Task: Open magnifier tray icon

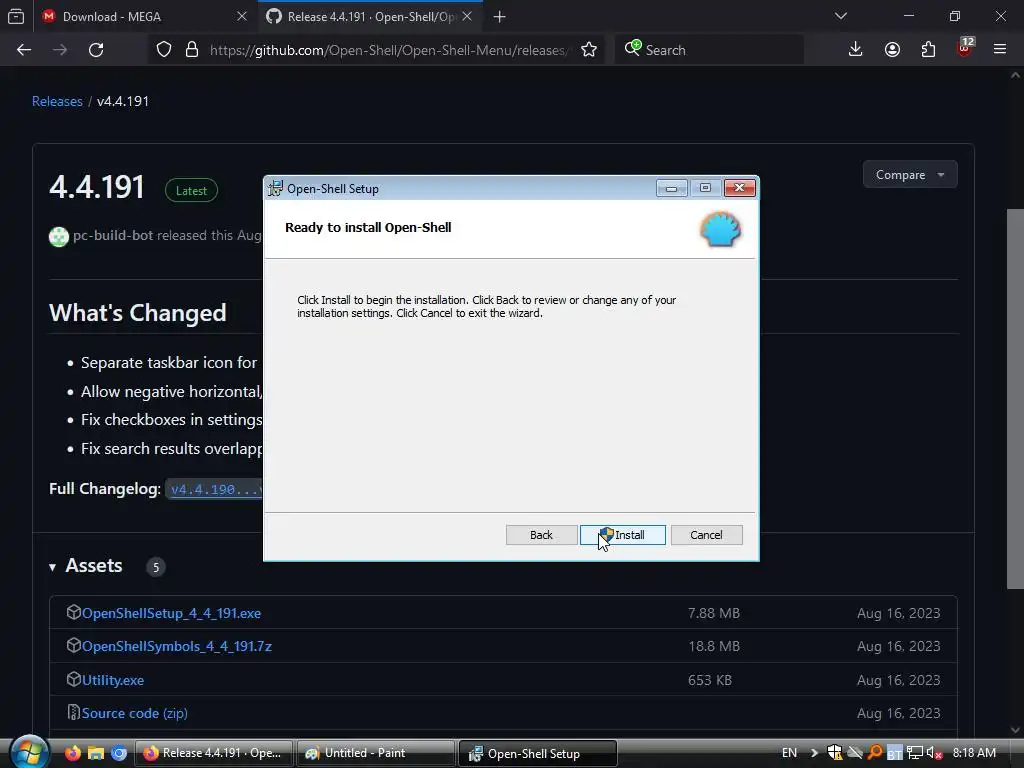Action: point(874,753)
